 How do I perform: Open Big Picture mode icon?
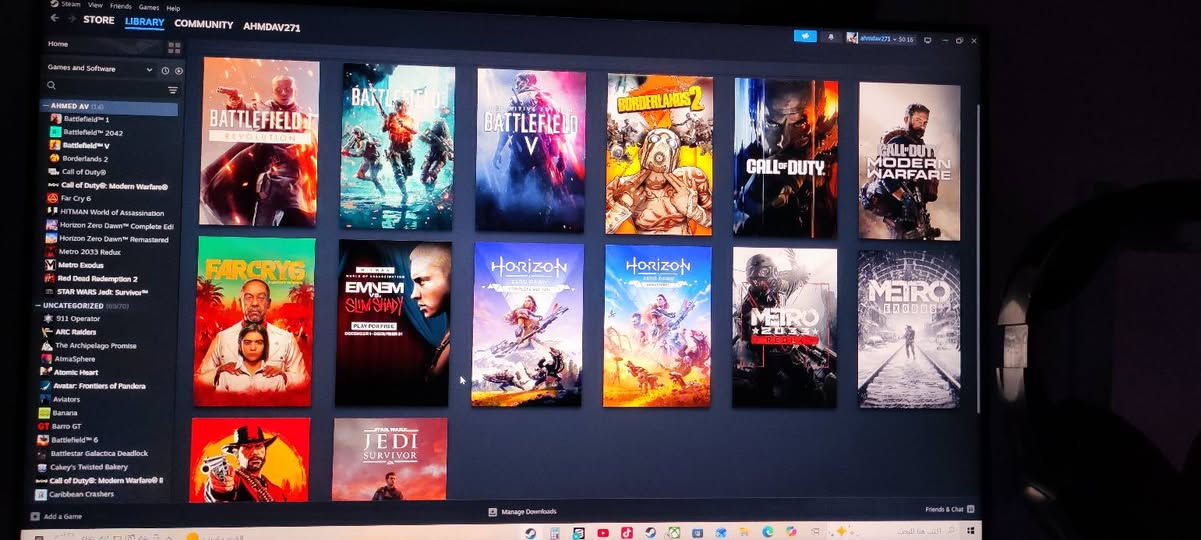click(x=927, y=40)
